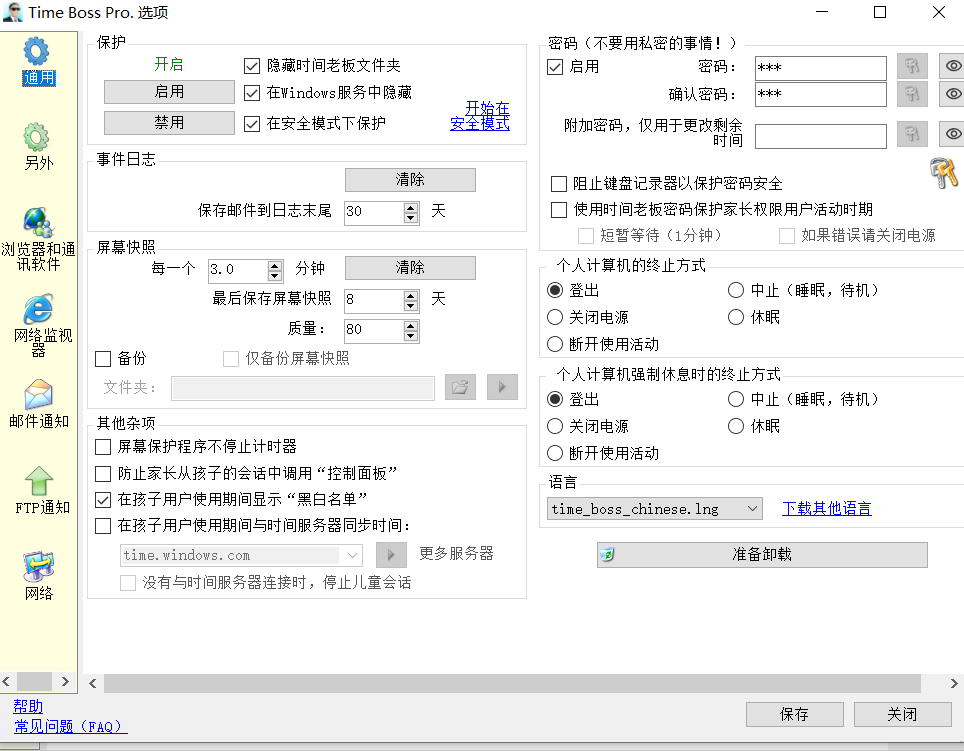
Task: Select 中止（睡眠，待机） under 个人计算机的终止方式
Action: click(736, 290)
